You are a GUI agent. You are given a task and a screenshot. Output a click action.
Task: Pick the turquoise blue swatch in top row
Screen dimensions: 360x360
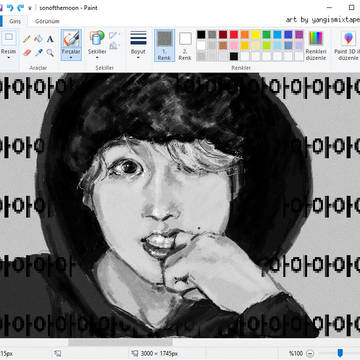(x=277, y=34)
